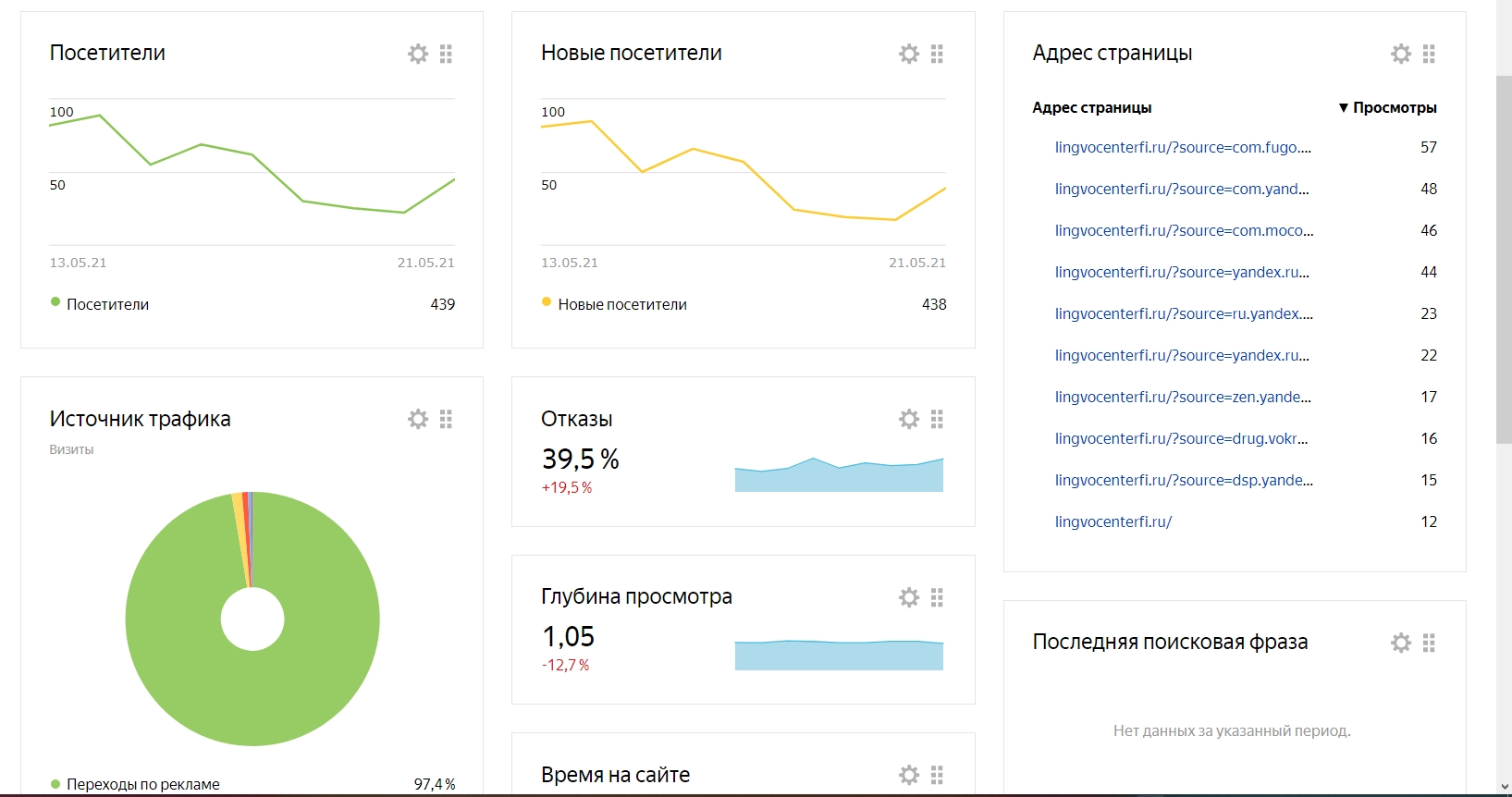Grab the drag handle of Посетители widget

coord(446,54)
